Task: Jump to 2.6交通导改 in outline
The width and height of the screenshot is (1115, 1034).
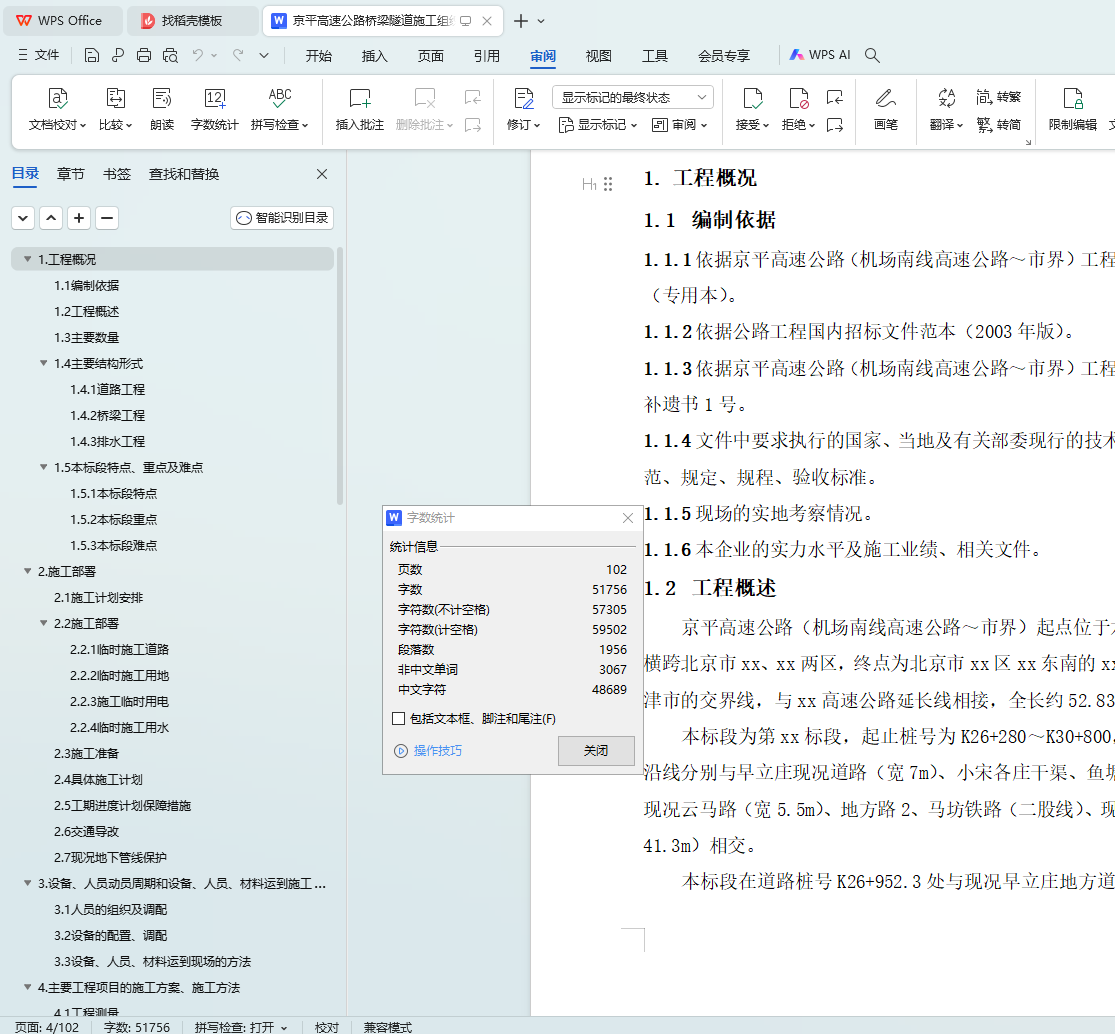Action: click(87, 831)
